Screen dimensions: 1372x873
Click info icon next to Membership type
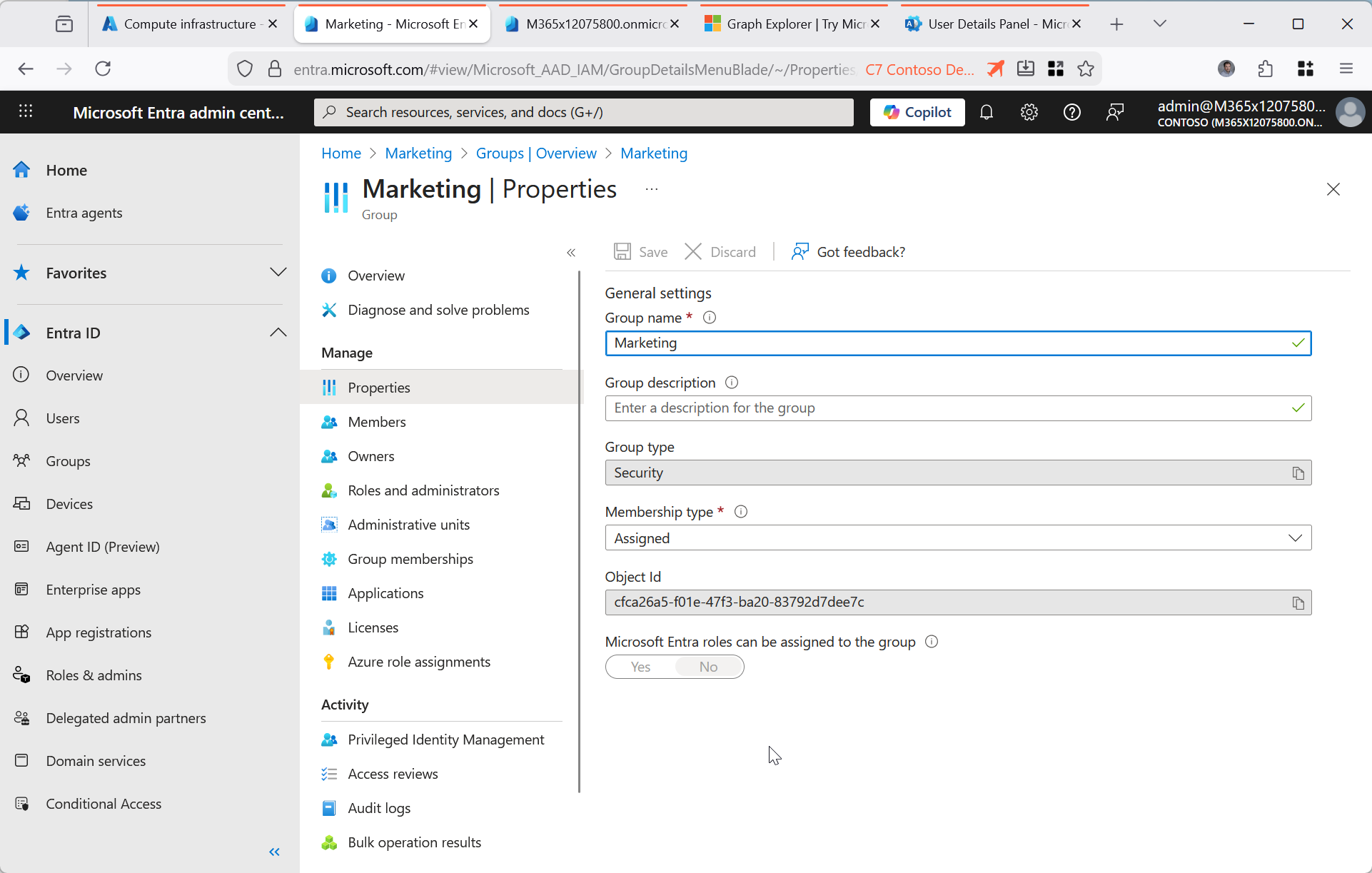coord(740,512)
